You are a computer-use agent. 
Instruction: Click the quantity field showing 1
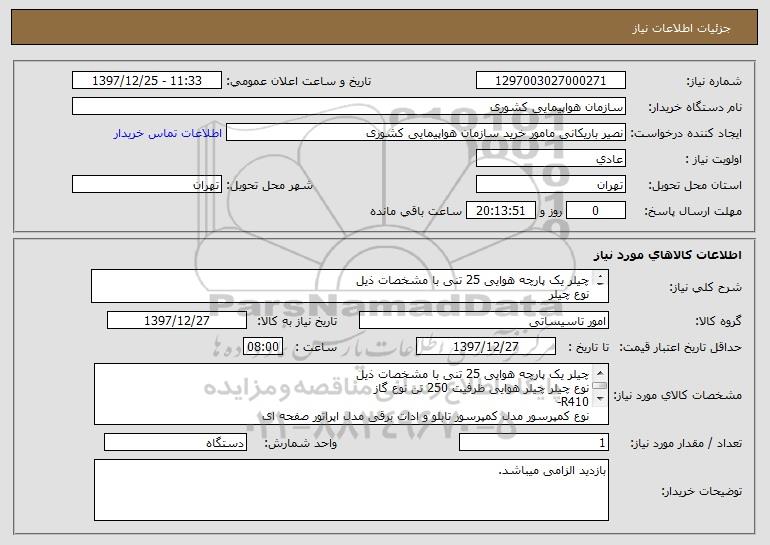click(x=534, y=442)
